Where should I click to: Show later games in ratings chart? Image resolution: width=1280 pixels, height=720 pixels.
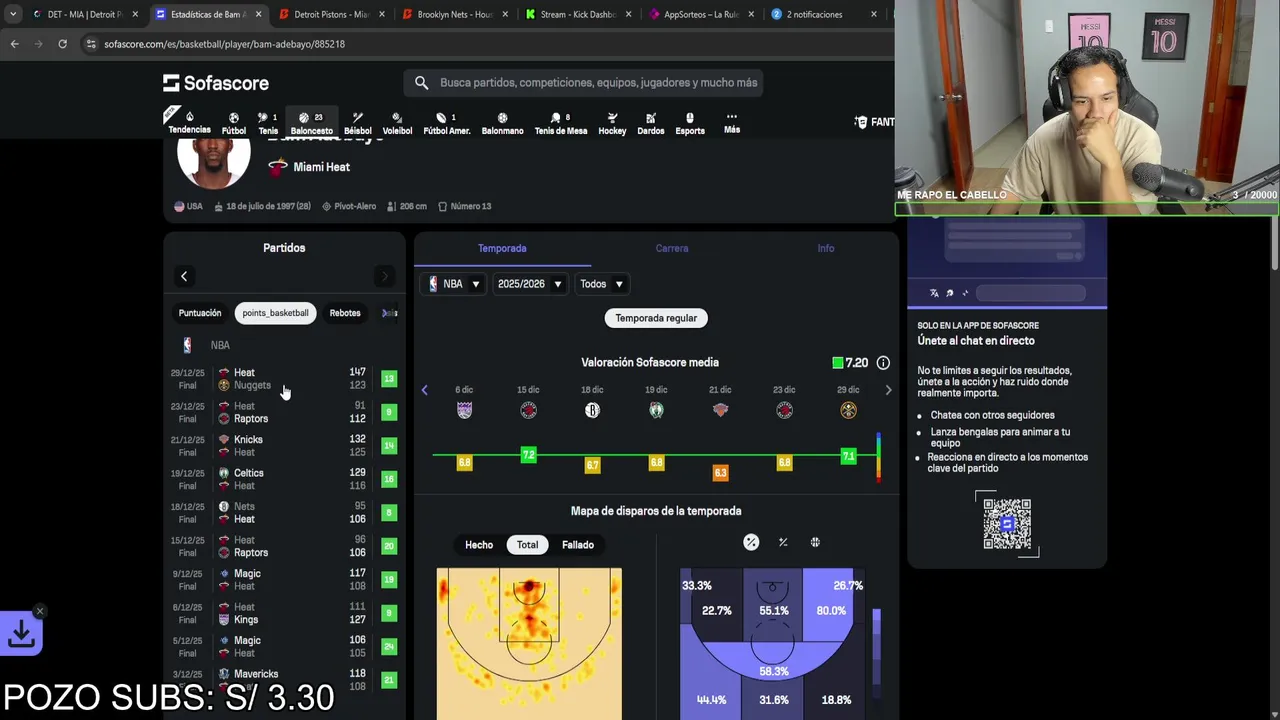pyautogui.click(x=888, y=390)
